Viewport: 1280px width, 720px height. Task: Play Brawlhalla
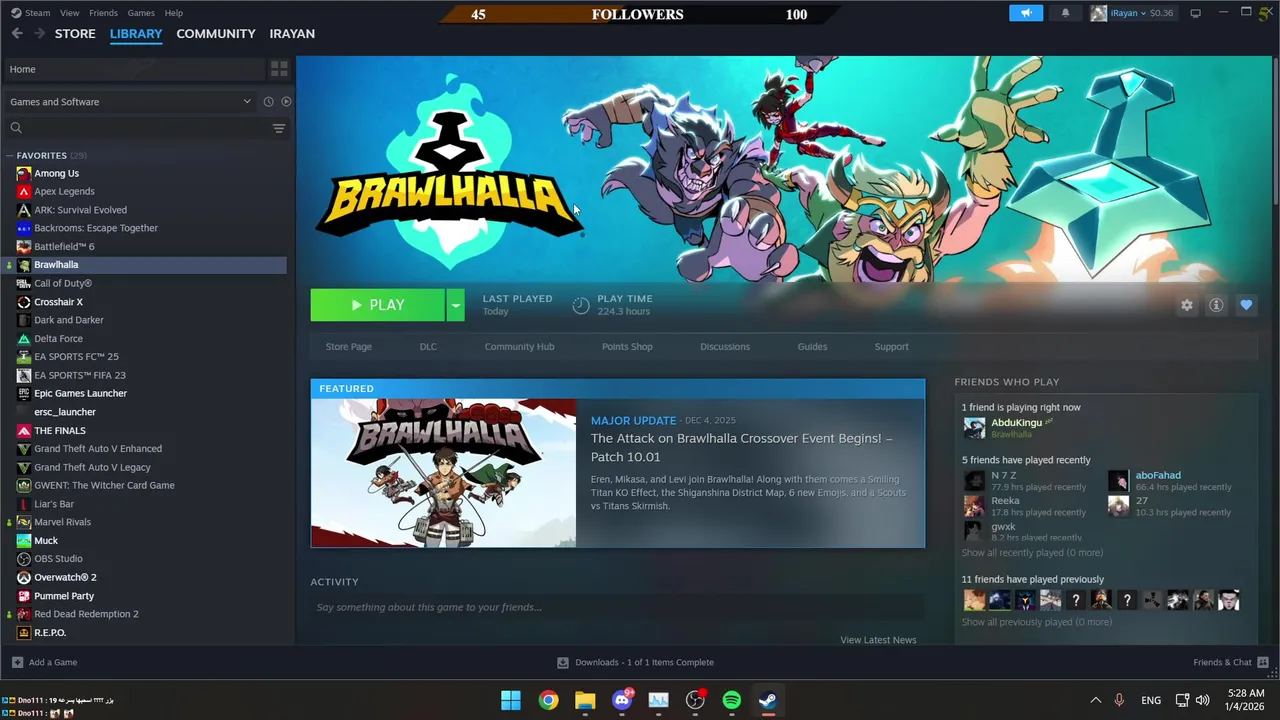click(378, 305)
